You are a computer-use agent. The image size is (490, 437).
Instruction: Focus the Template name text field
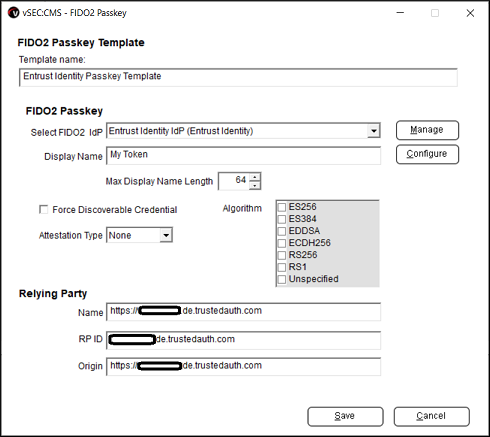pyautogui.click(x=238, y=77)
